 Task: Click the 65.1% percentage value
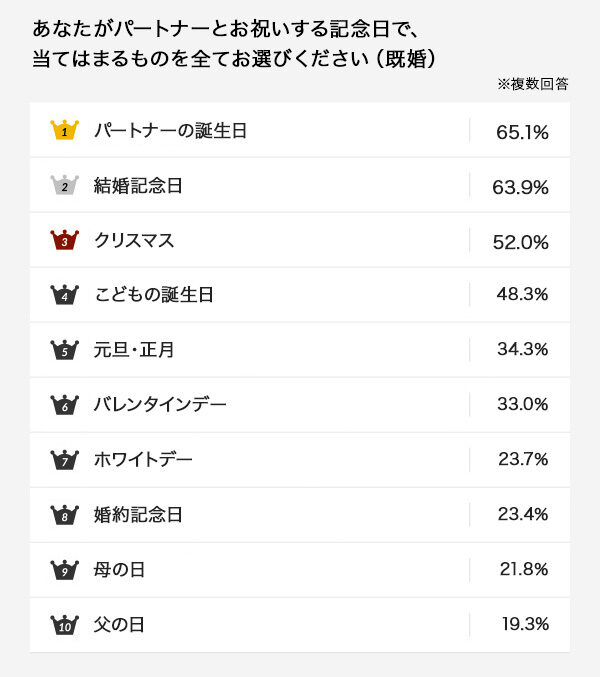tap(522, 131)
